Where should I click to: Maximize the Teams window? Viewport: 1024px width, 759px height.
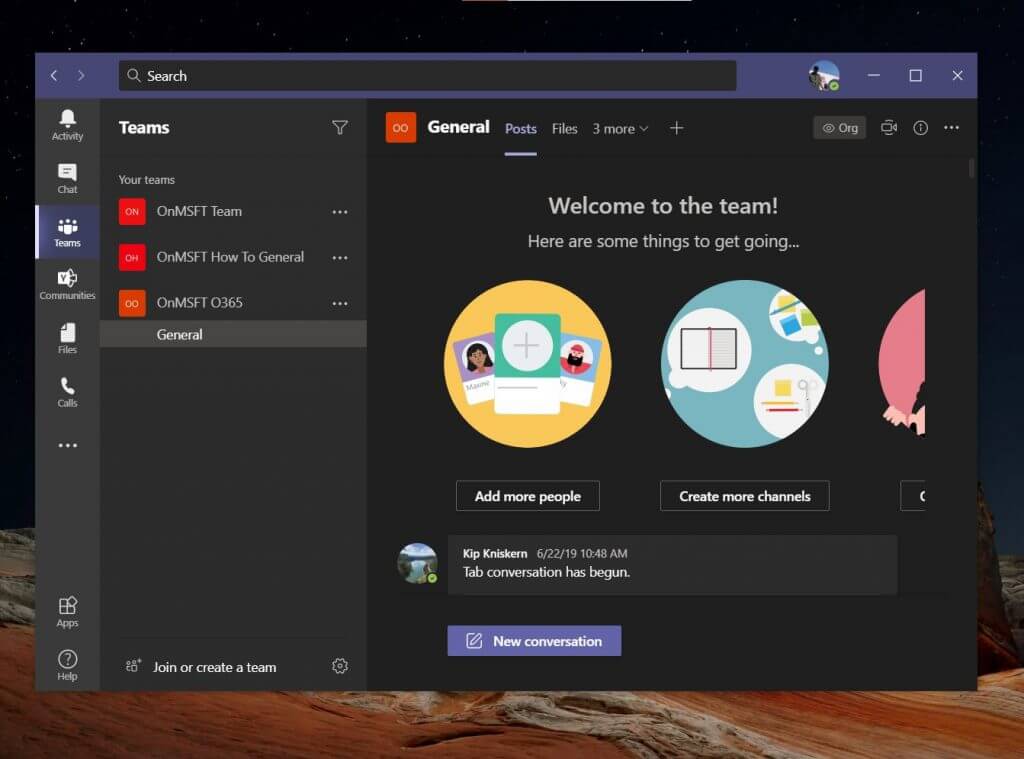click(x=916, y=76)
